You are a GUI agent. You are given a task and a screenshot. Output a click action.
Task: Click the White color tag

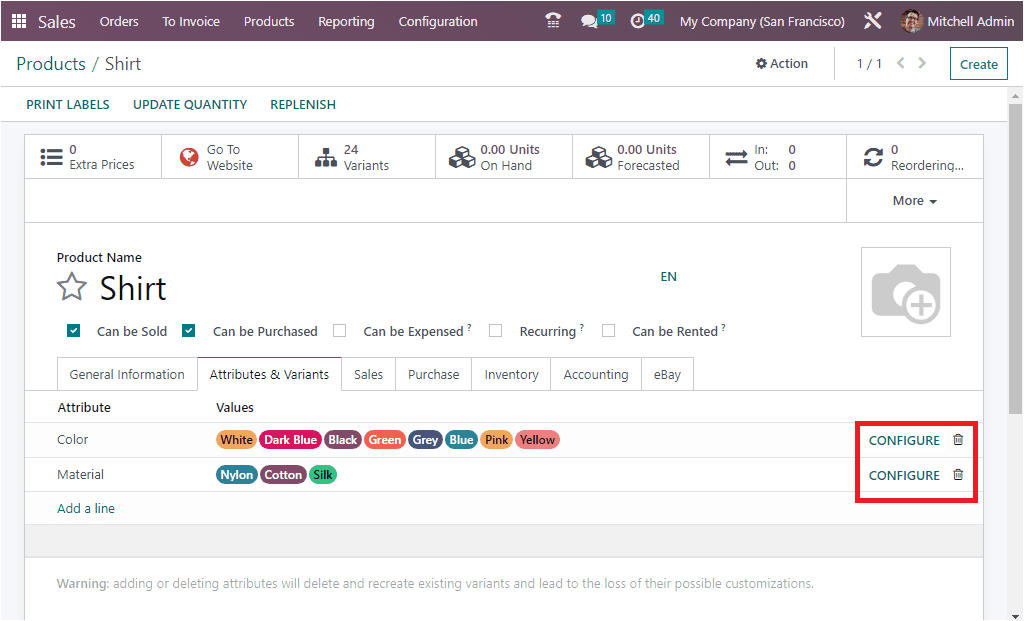click(x=236, y=439)
